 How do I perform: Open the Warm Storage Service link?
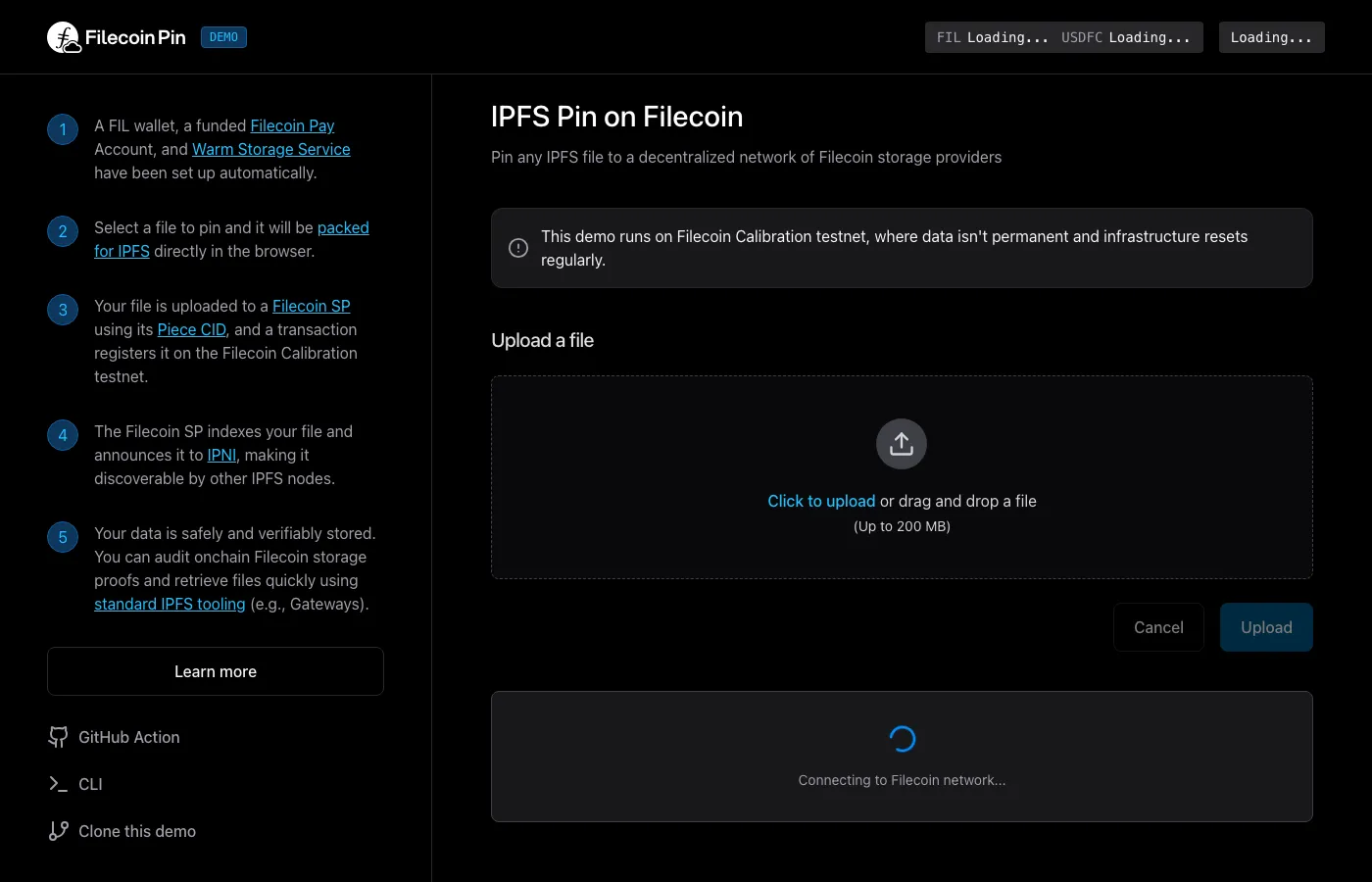click(270, 149)
